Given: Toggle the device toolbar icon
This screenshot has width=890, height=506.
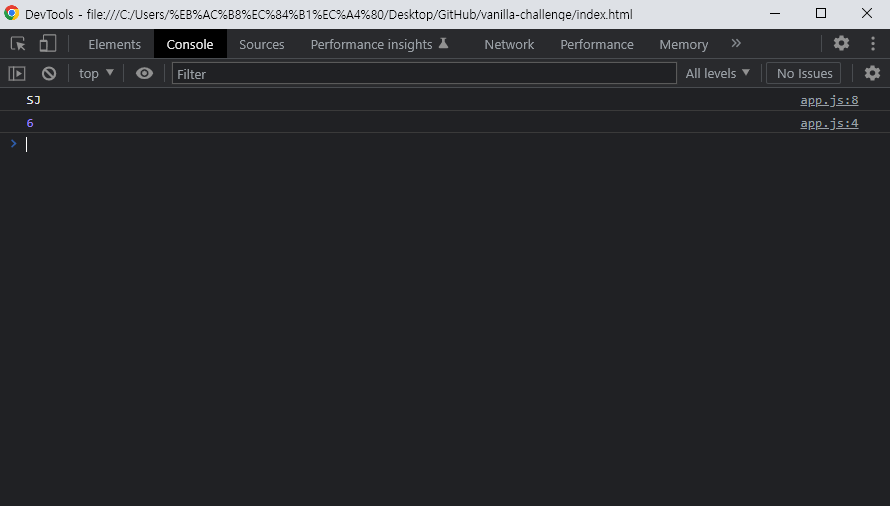Looking at the screenshot, I should point(48,44).
